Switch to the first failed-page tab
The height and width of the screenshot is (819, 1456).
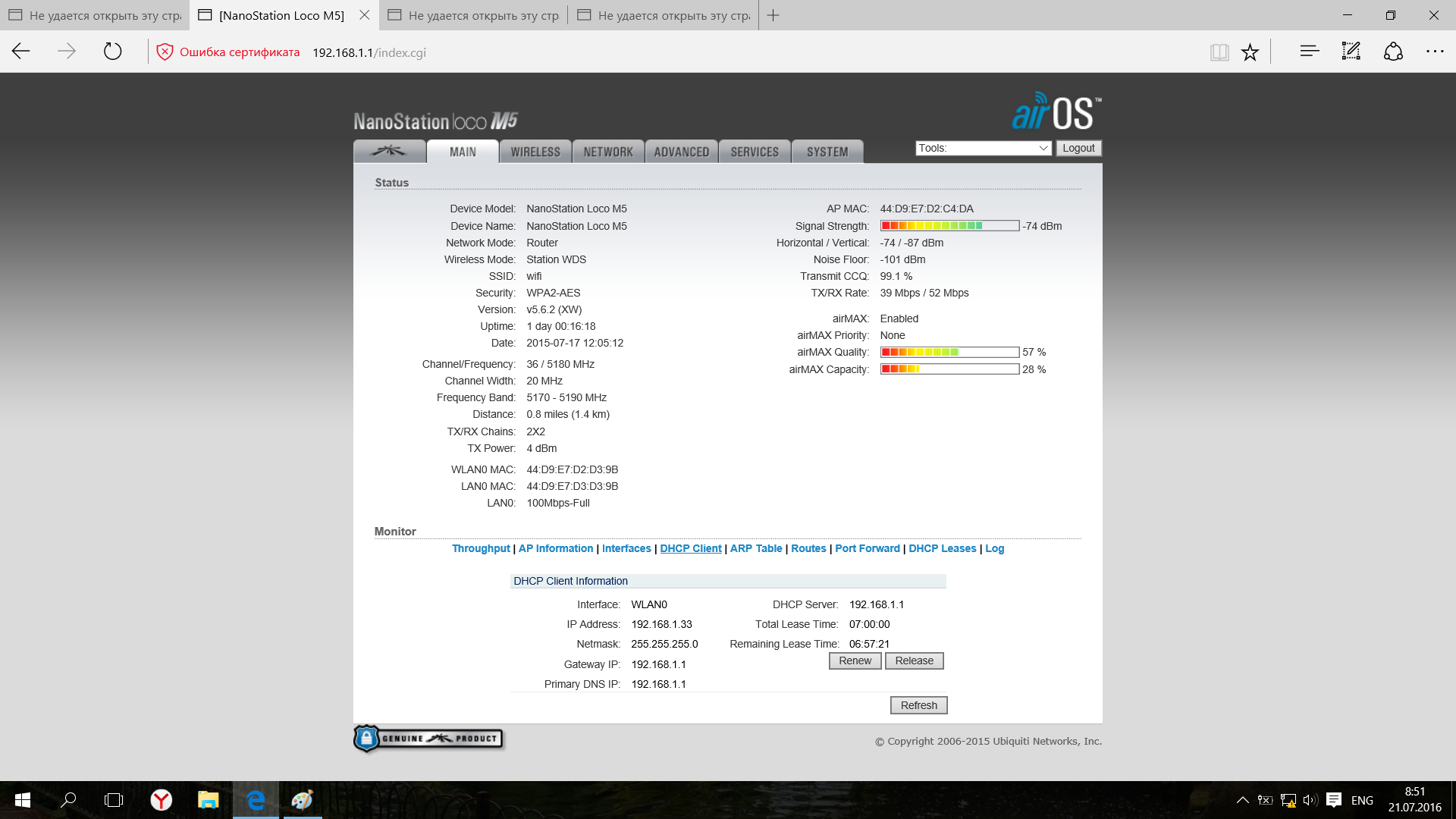95,15
